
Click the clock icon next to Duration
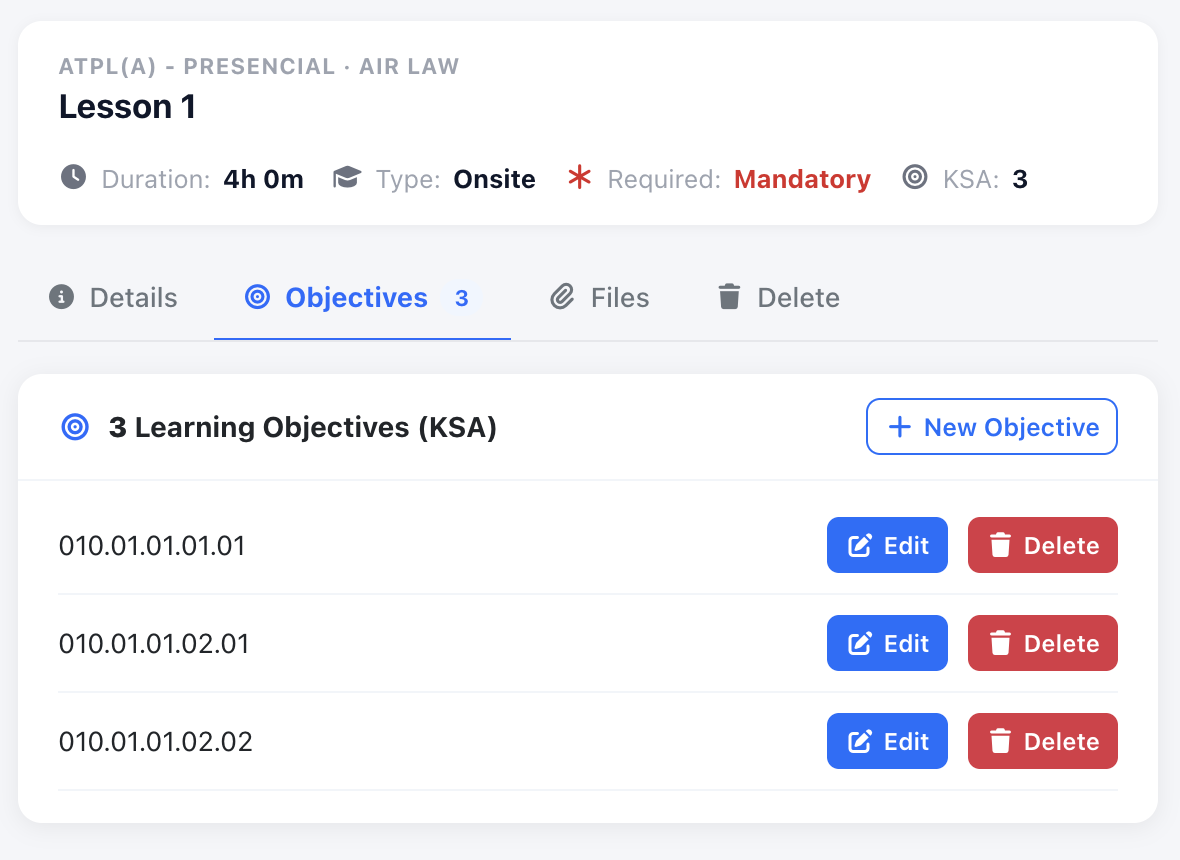click(x=73, y=178)
